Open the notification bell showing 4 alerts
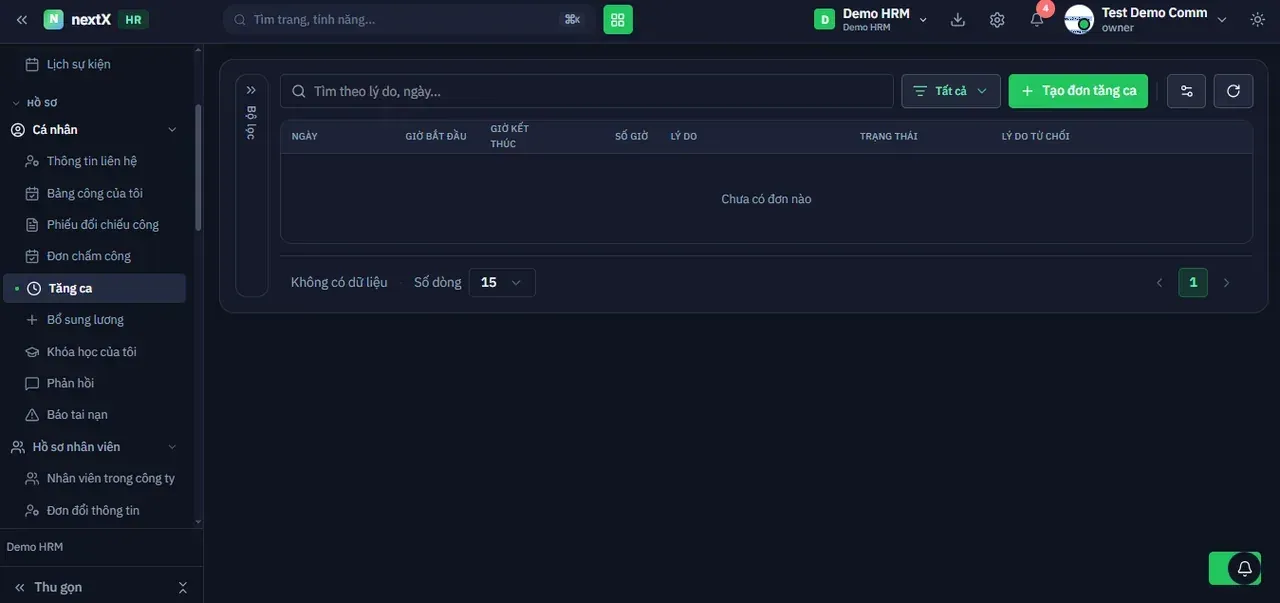The image size is (1280, 603). tap(1038, 19)
